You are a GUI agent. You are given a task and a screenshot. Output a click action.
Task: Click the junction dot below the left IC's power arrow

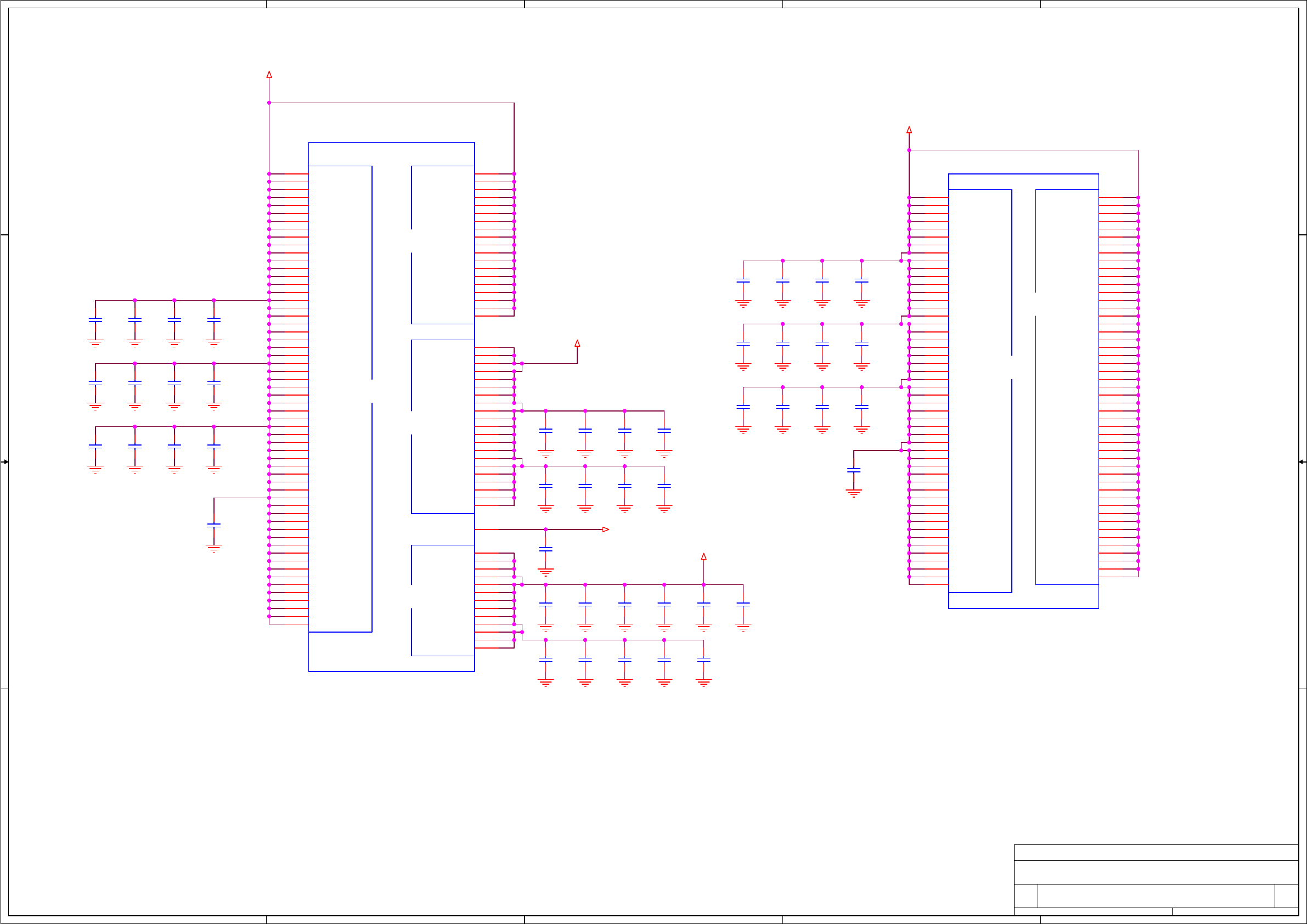(269, 103)
